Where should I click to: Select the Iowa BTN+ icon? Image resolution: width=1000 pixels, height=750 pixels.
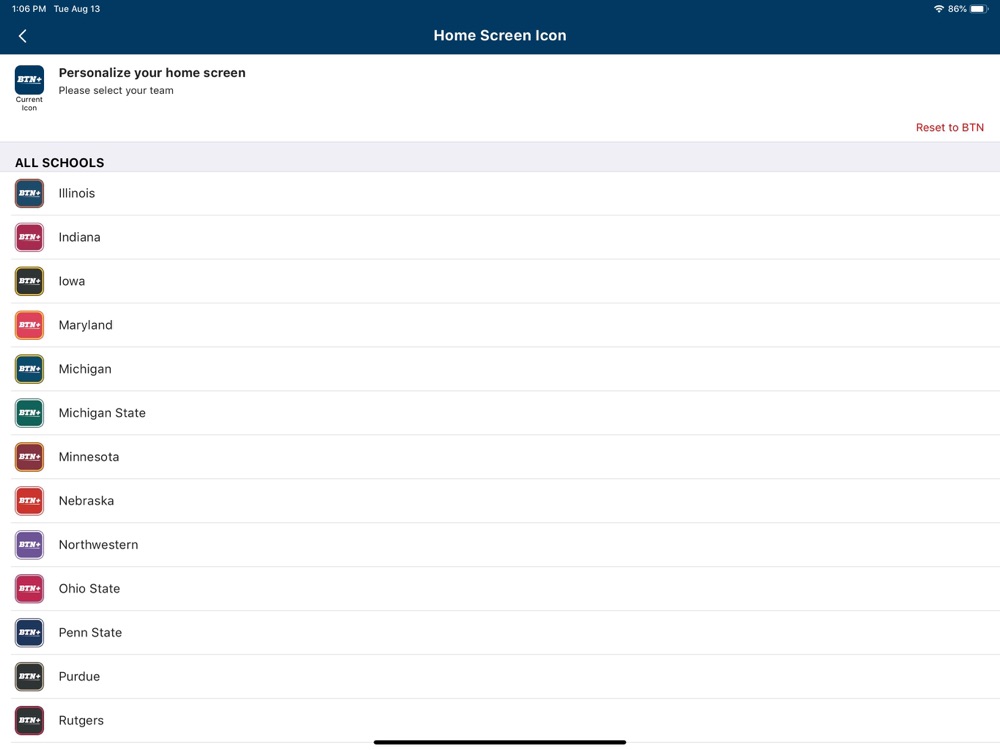(x=29, y=281)
